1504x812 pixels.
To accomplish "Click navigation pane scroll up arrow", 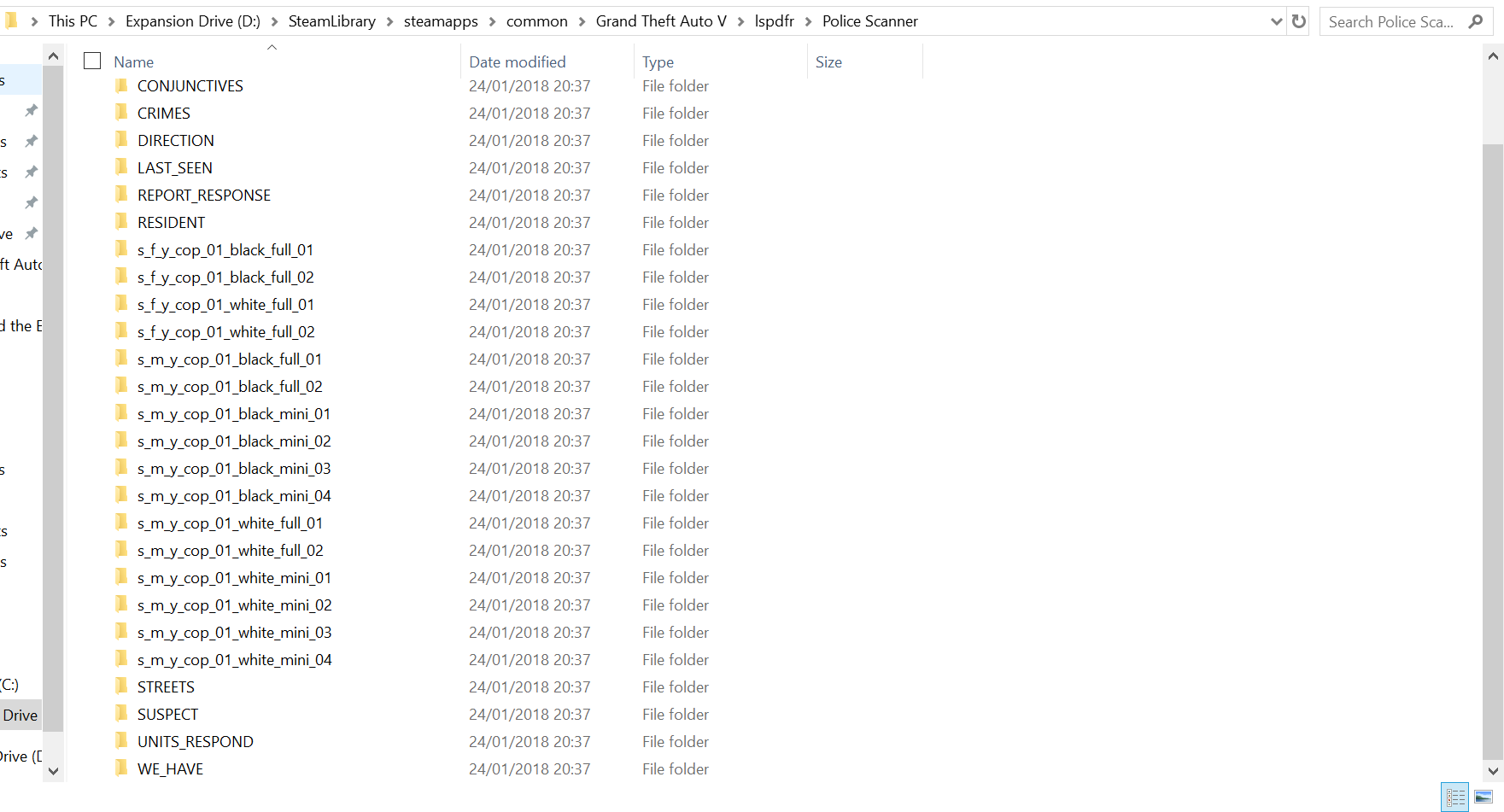I will (x=53, y=56).
